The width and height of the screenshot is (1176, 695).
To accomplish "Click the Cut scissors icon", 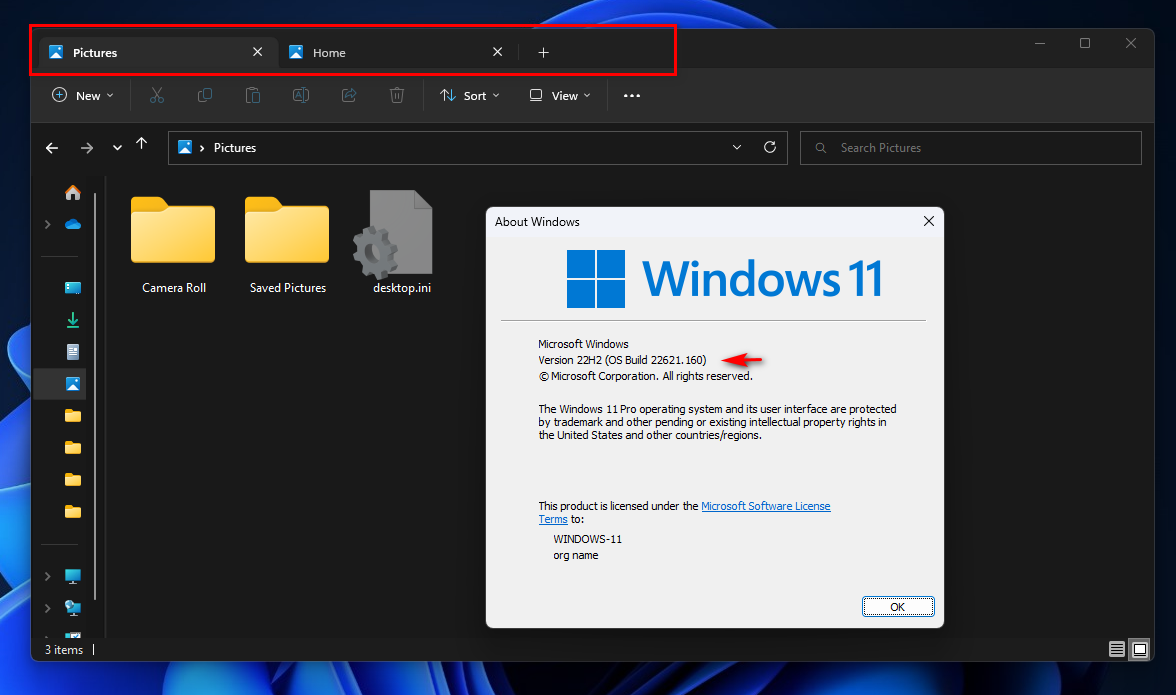I will coord(157,95).
